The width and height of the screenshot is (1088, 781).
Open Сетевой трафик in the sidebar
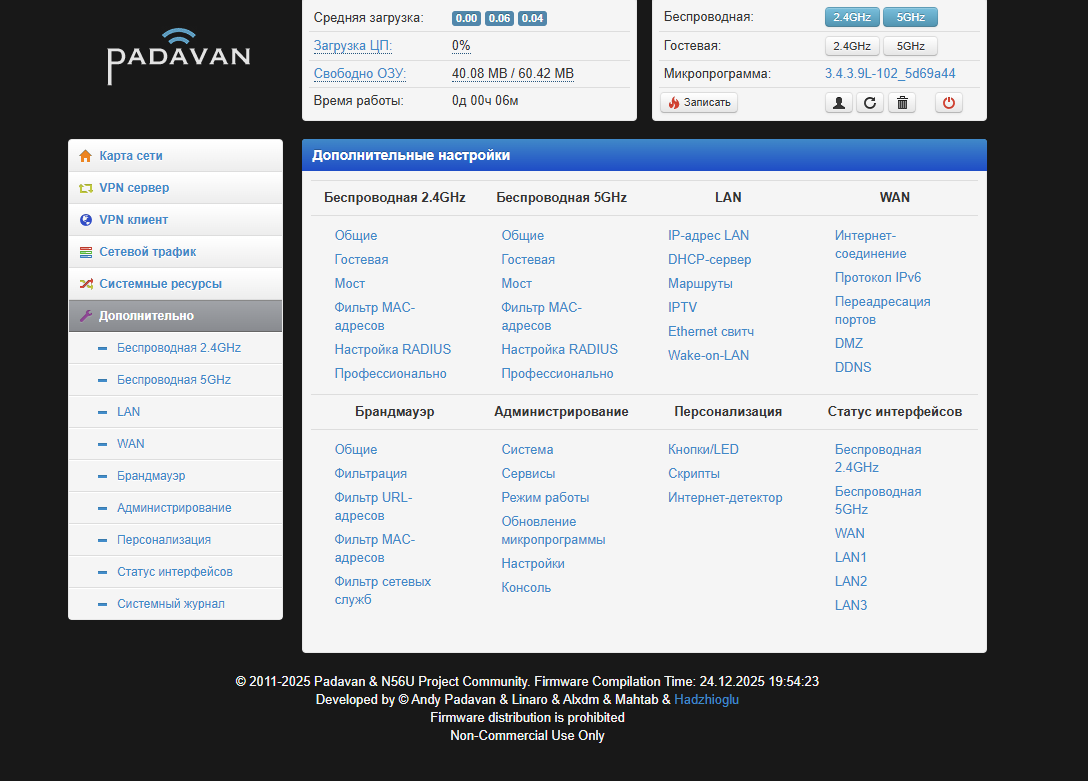(147, 252)
